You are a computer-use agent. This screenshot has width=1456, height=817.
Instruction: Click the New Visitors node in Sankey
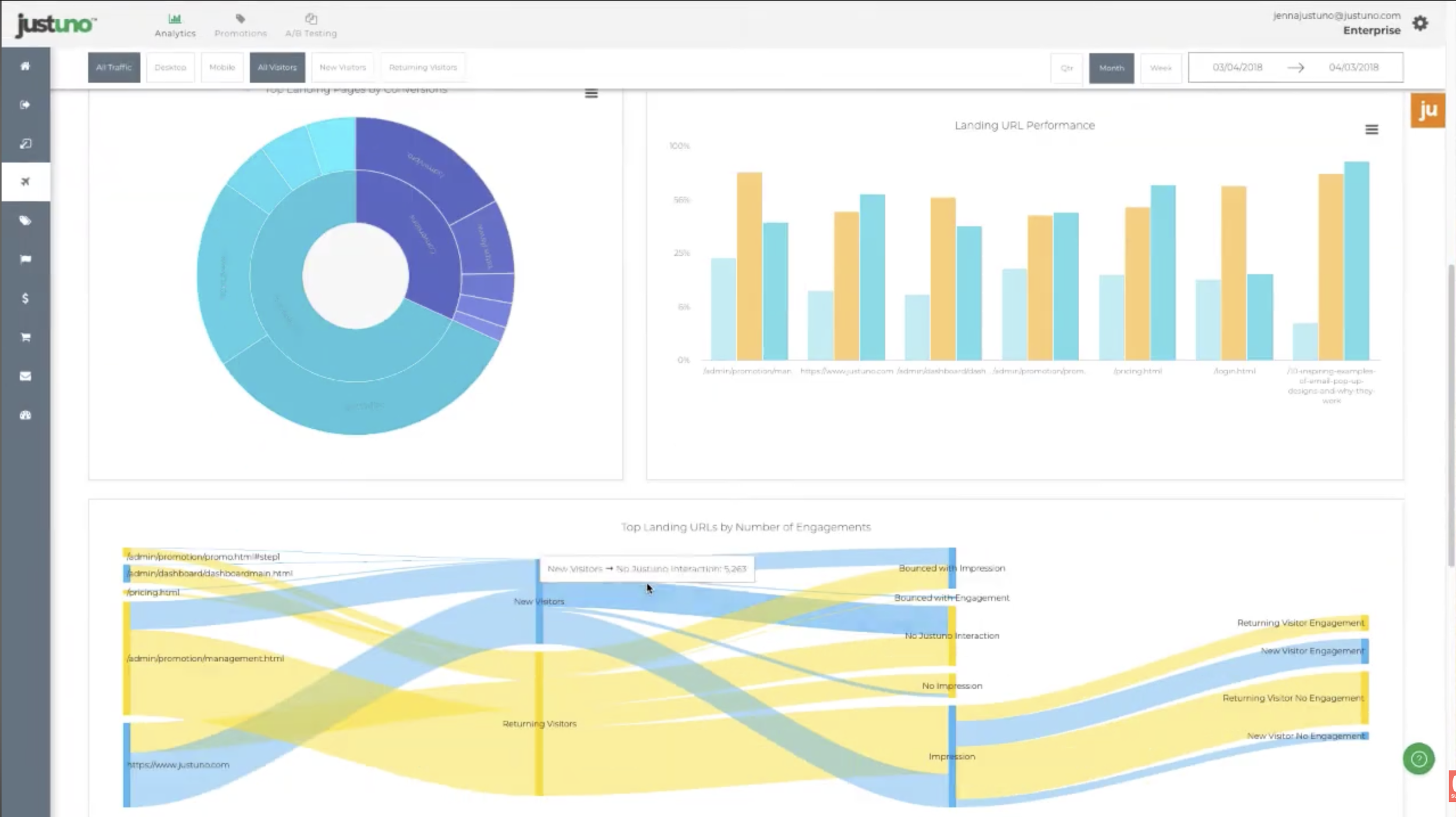click(539, 601)
